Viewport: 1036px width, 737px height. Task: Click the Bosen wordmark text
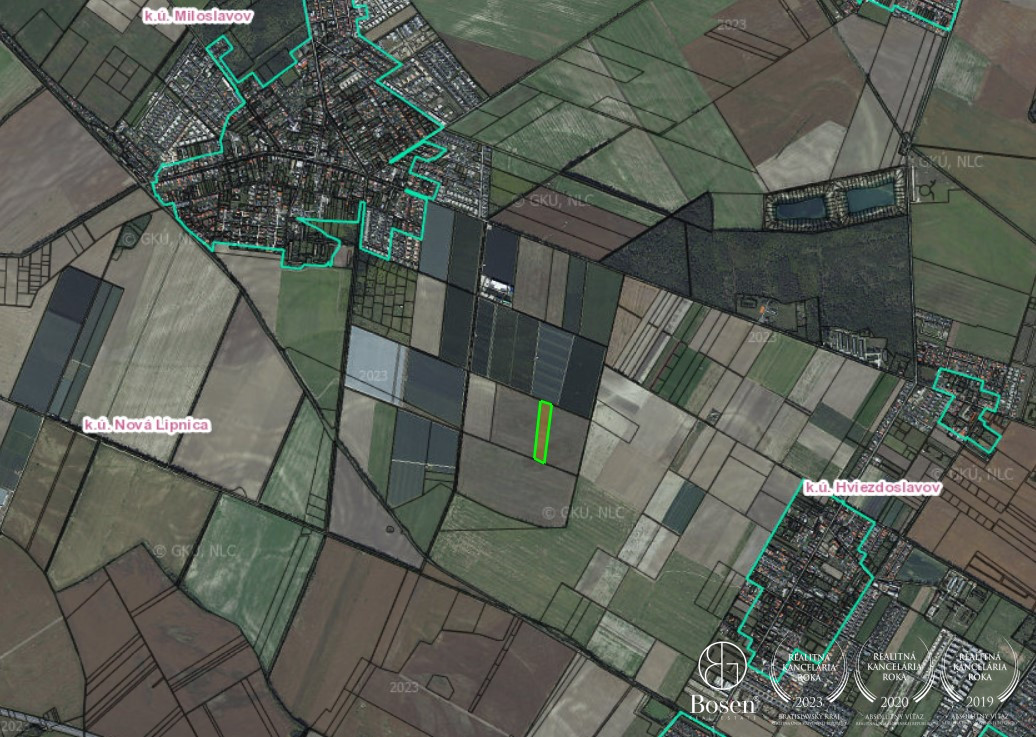pos(723,706)
